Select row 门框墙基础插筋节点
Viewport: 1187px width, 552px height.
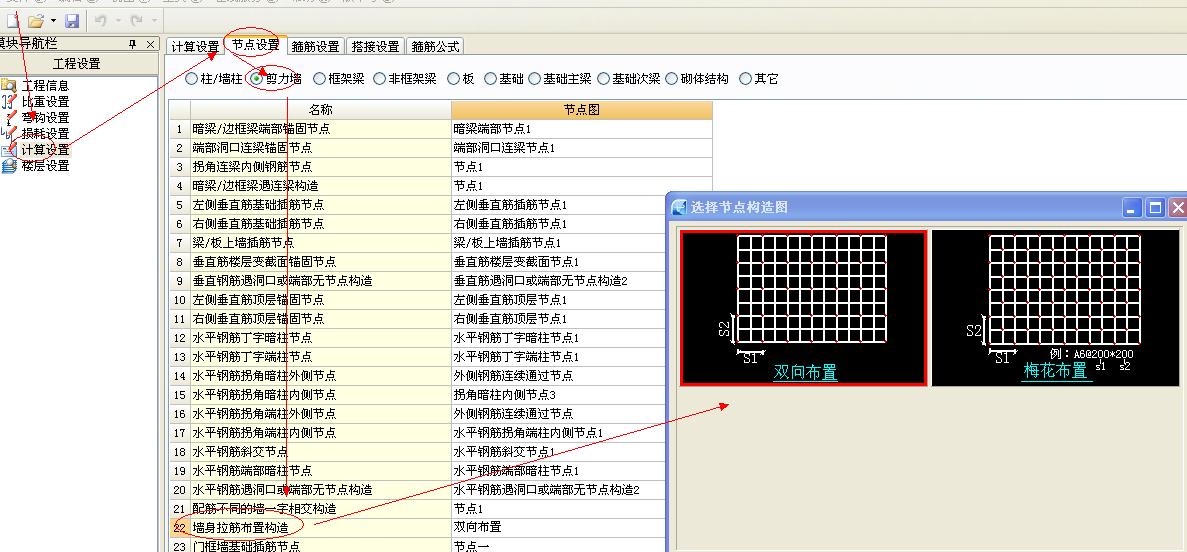[x=321, y=545]
